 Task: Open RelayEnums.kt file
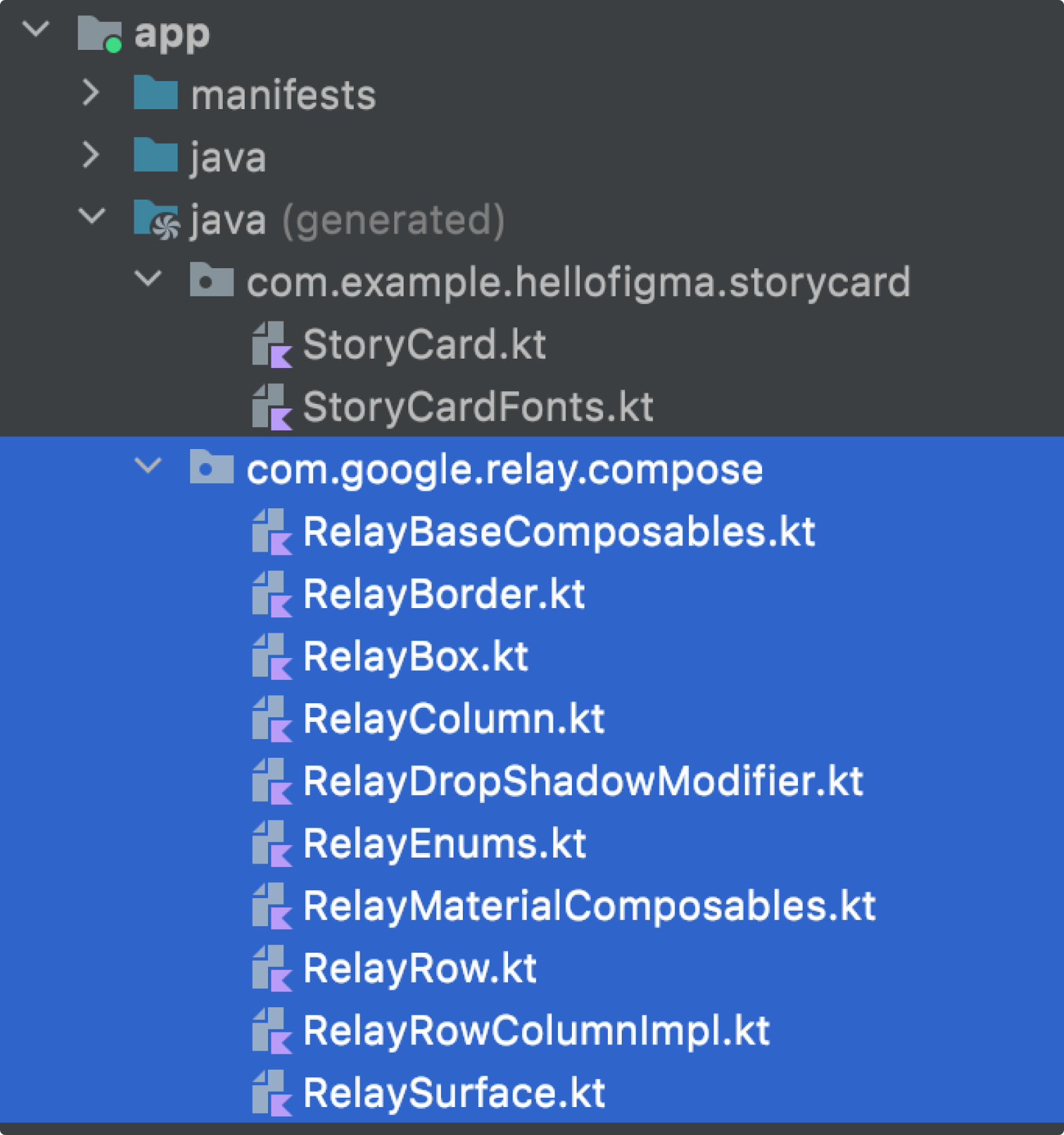point(444,844)
